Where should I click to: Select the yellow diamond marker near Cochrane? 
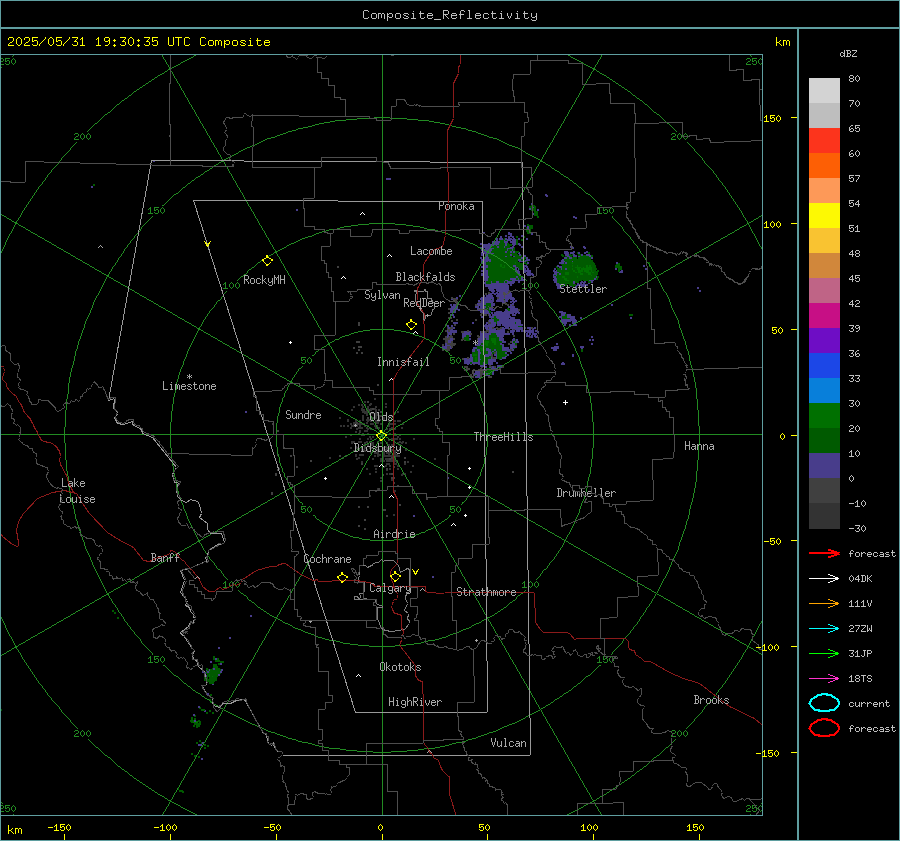tap(342, 577)
